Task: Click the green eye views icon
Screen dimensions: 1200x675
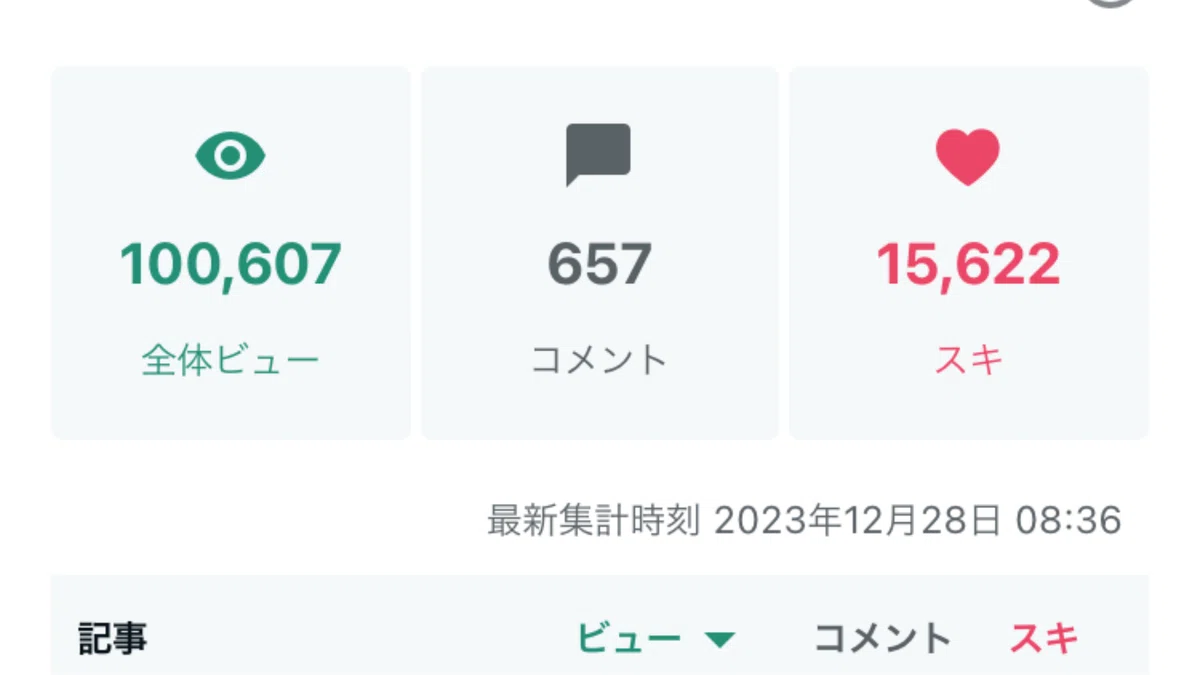Action: click(230, 157)
